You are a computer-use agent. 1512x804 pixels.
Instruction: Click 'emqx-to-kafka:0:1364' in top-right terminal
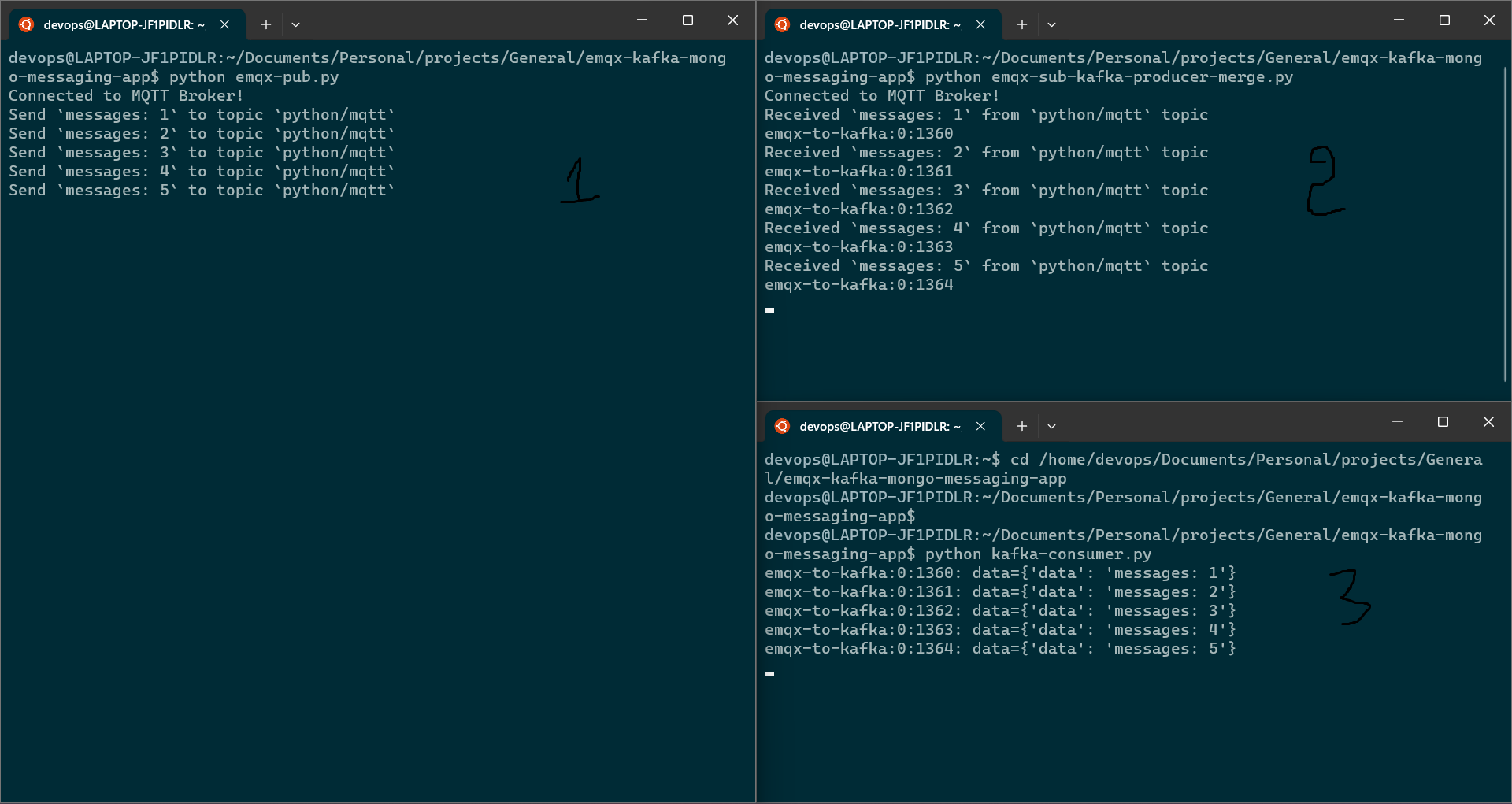pos(858,285)
